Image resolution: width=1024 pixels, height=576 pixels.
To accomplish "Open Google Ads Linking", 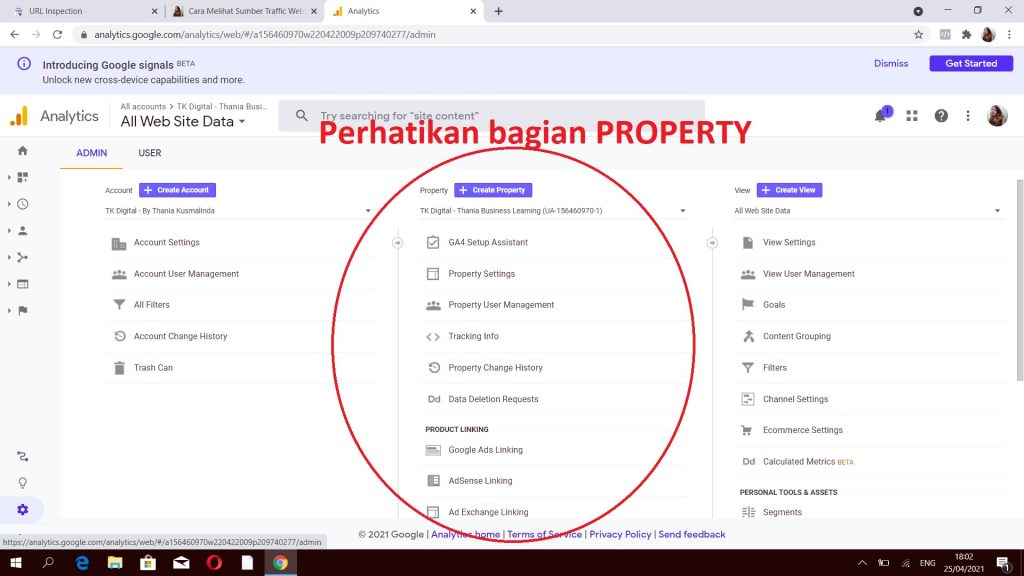I will (485, 450).
